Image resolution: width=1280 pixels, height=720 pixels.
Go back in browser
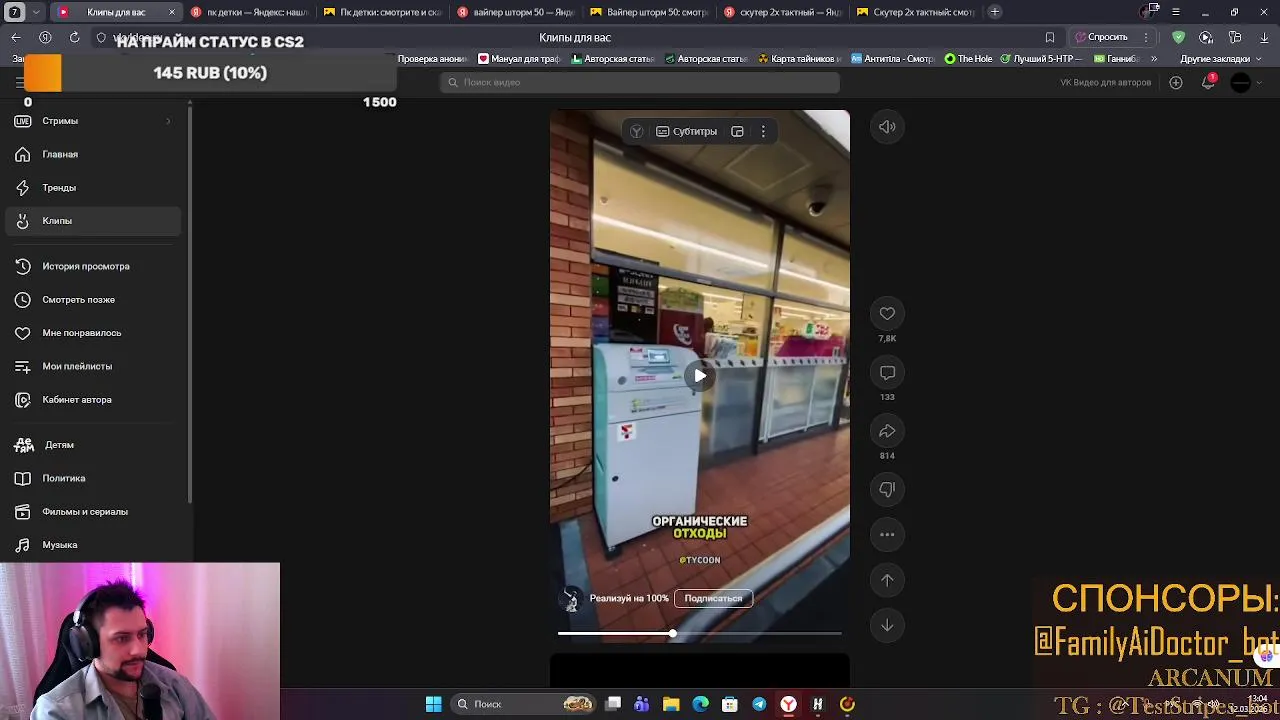(16, 37)
